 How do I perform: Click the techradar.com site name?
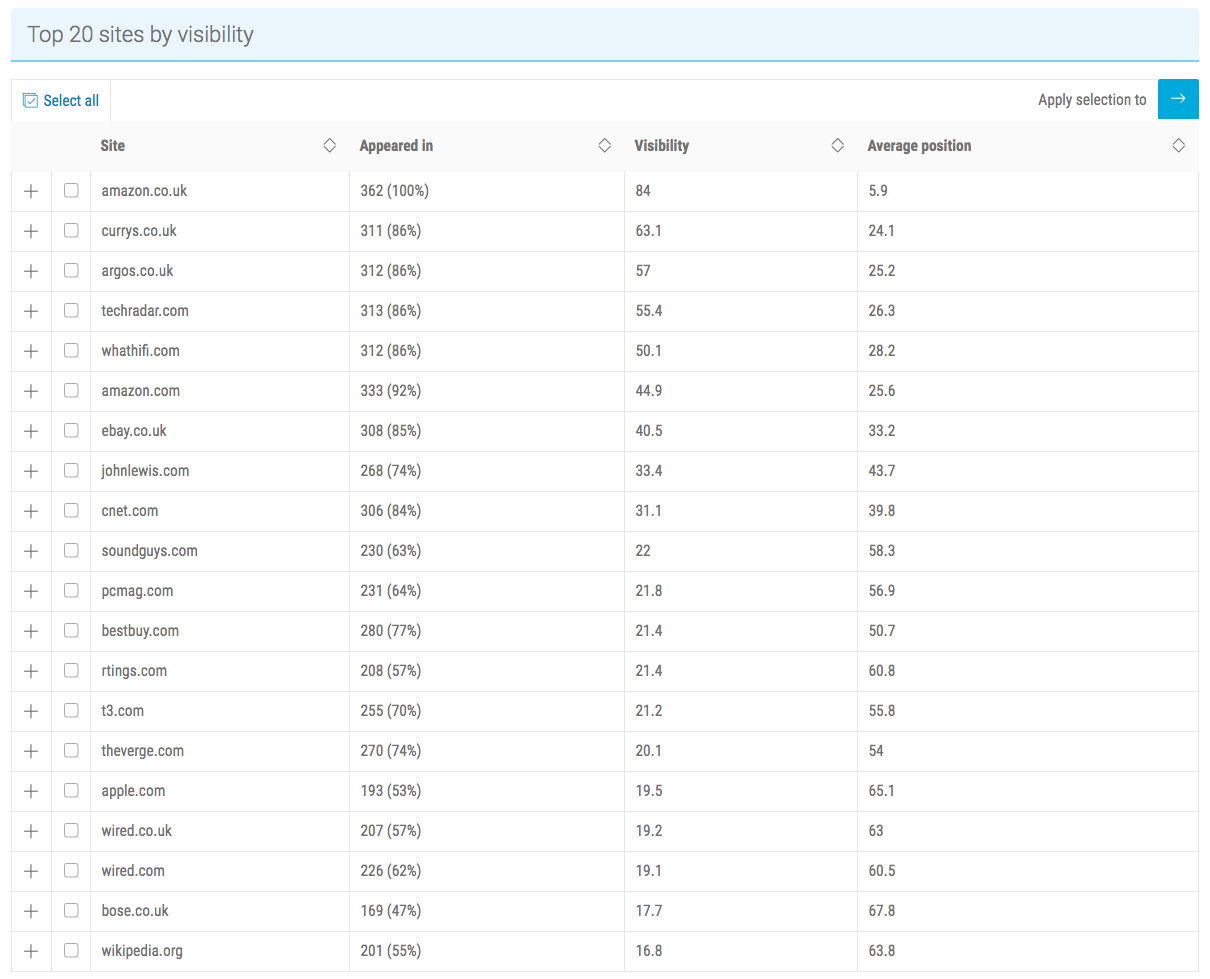pos(145,311)
